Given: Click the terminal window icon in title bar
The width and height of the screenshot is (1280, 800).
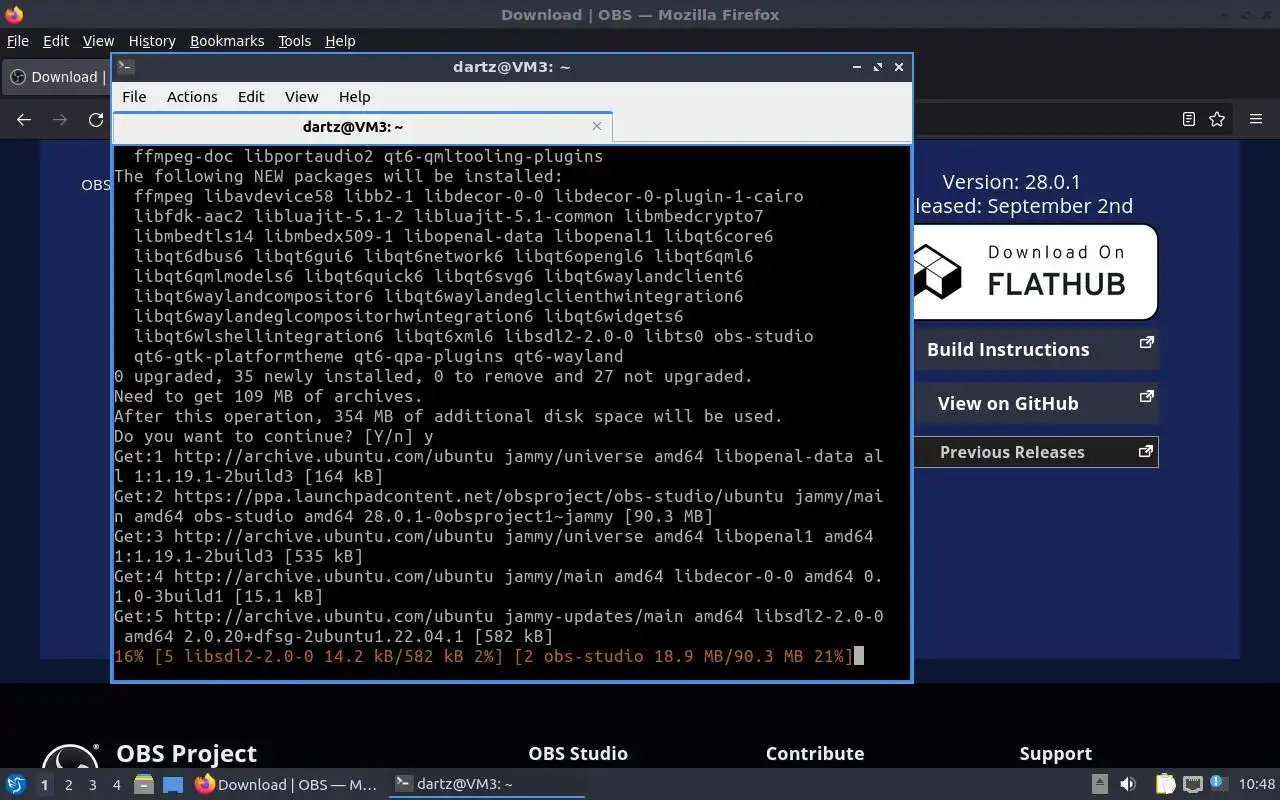Looking at the screenshot, I should point(125,67).
